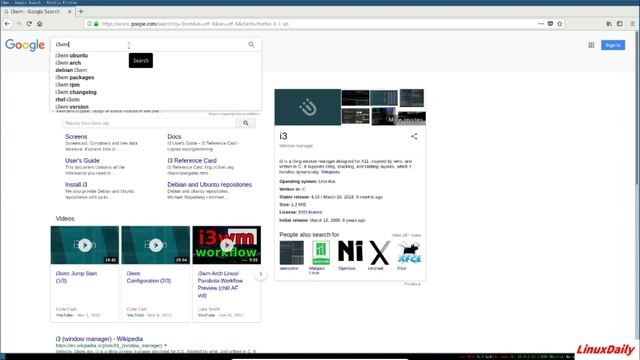This screenshot has width=640, height=360.
Task: Click the magnifier search icon in Google box
Action: (x=251, y=44)
